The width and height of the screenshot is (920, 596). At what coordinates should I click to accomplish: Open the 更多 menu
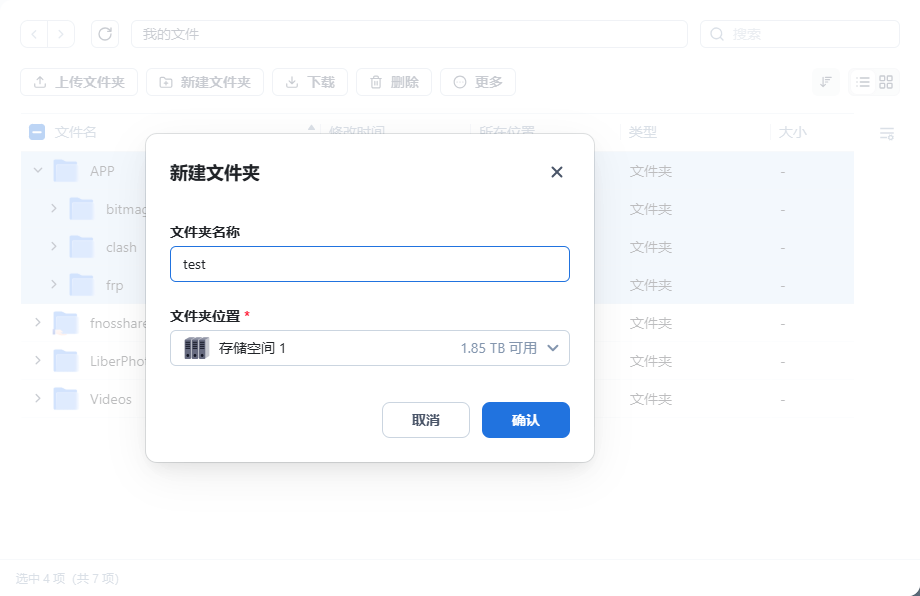(478, 82)
